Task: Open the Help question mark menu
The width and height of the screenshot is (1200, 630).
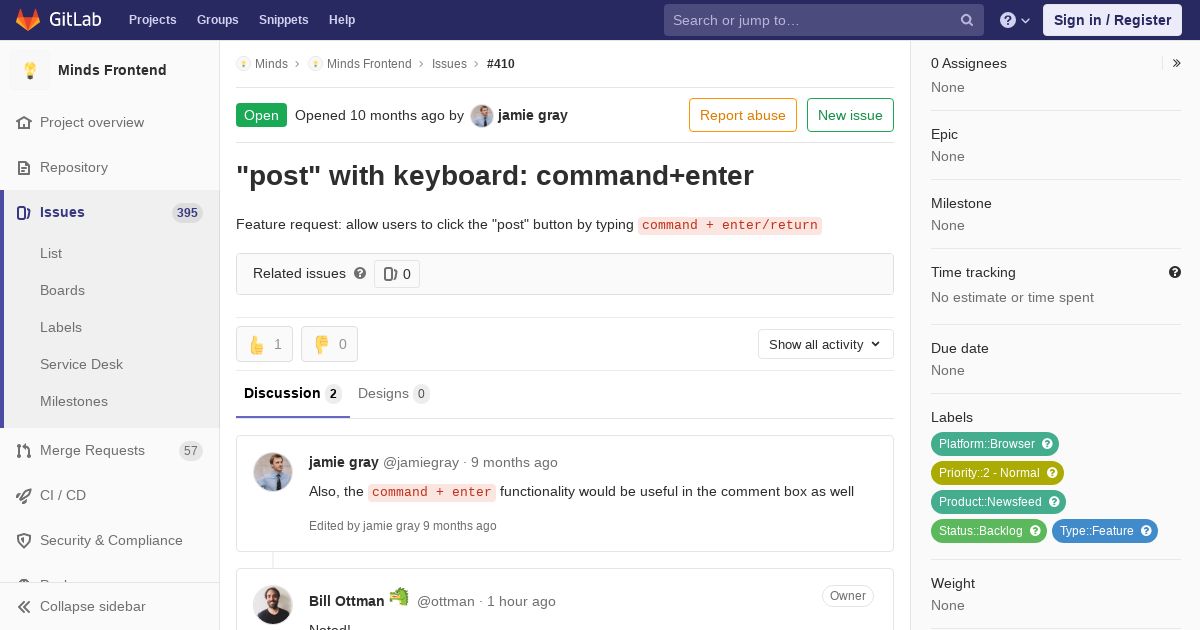Action: (1015, 20)
